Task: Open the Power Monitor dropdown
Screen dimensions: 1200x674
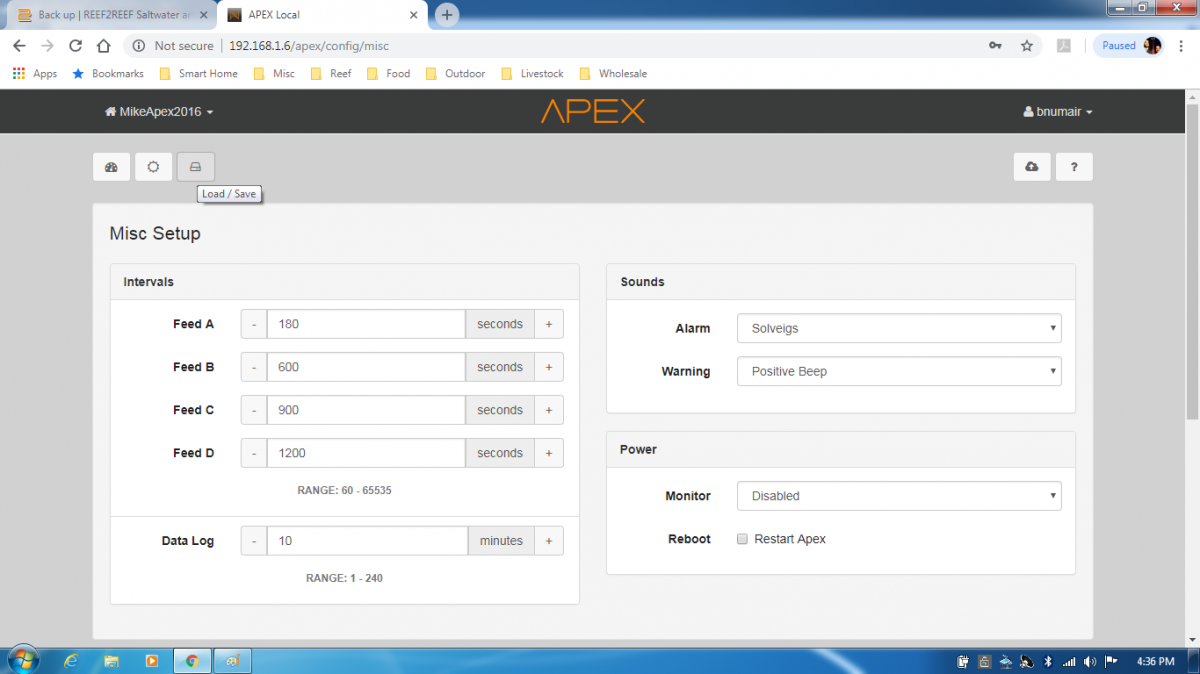Action: 899,496
